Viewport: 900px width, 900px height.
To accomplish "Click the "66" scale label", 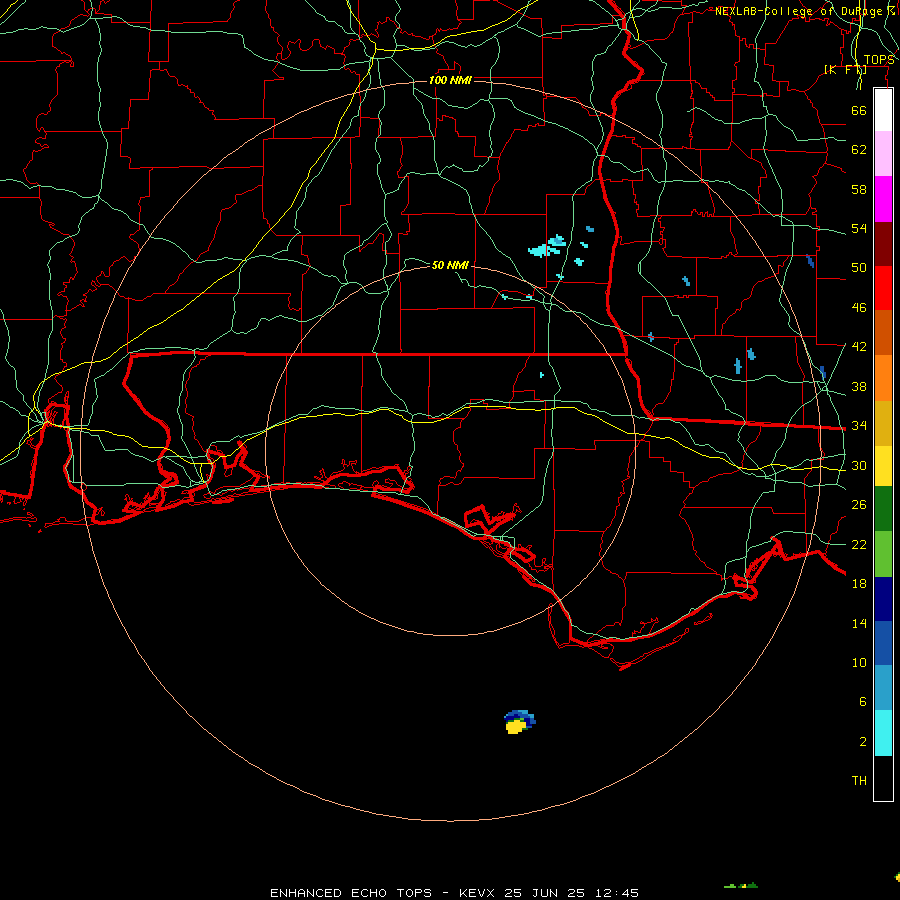I will [x=859, y=110].
